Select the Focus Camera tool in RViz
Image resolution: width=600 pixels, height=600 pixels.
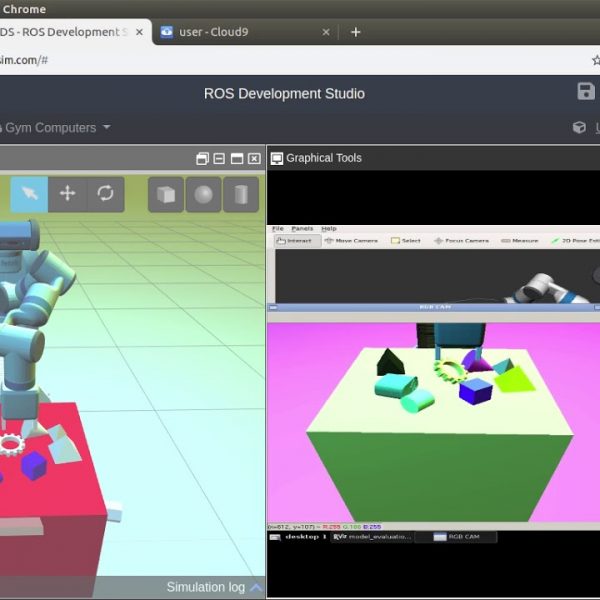[461, 241]
